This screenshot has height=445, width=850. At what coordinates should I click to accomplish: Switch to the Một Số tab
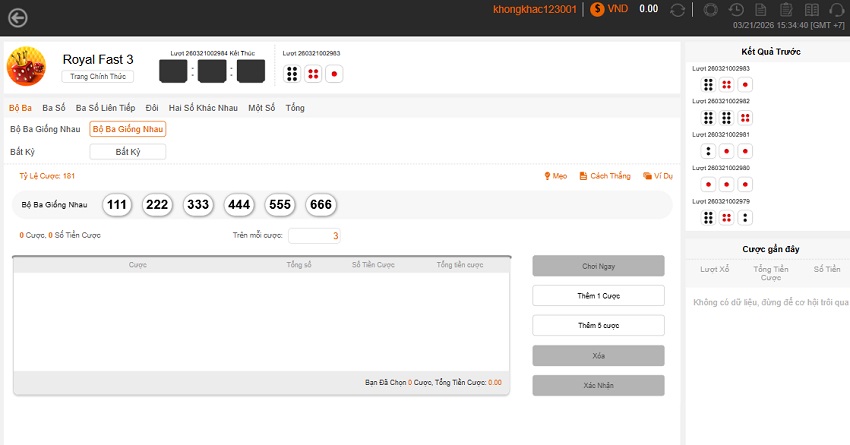click(261, 108)
